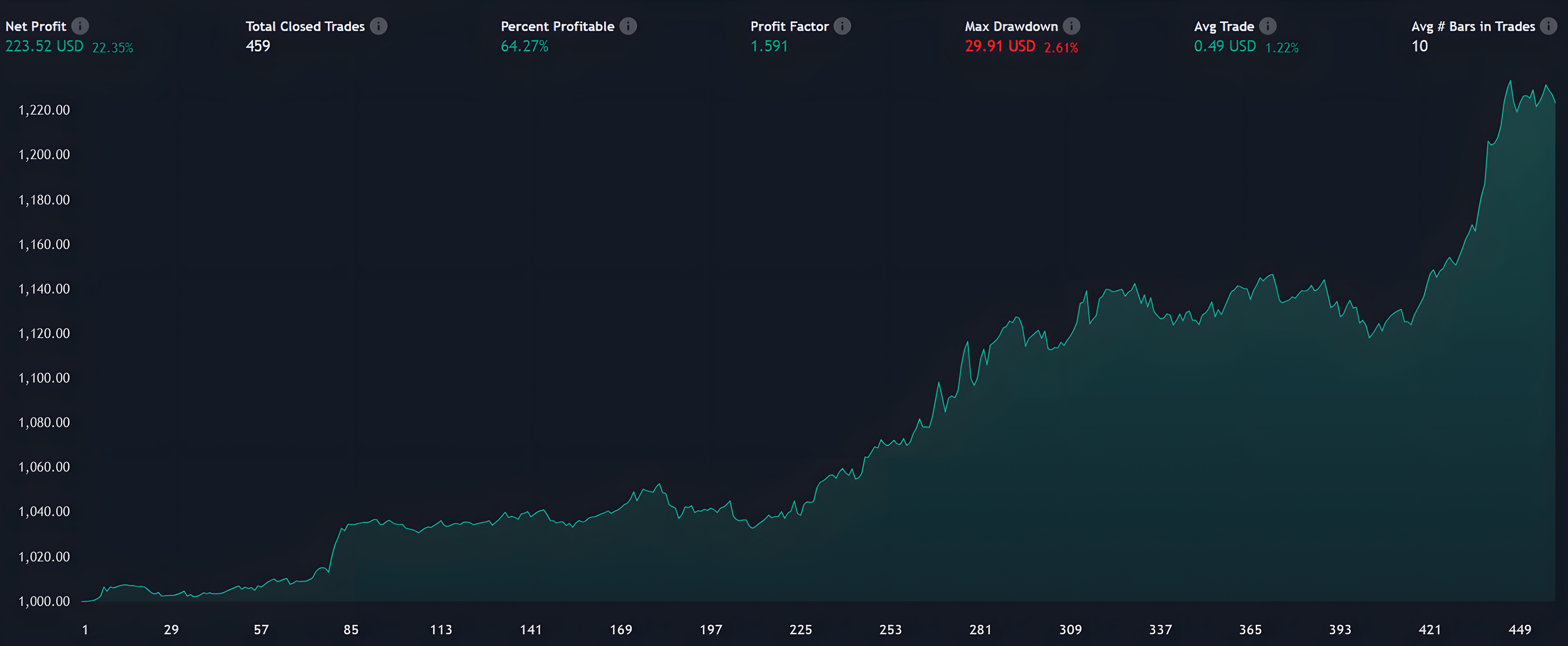Click trade number 169 on the x-axis
Screen dimensions: 1568x646
(x=621, y=630)
